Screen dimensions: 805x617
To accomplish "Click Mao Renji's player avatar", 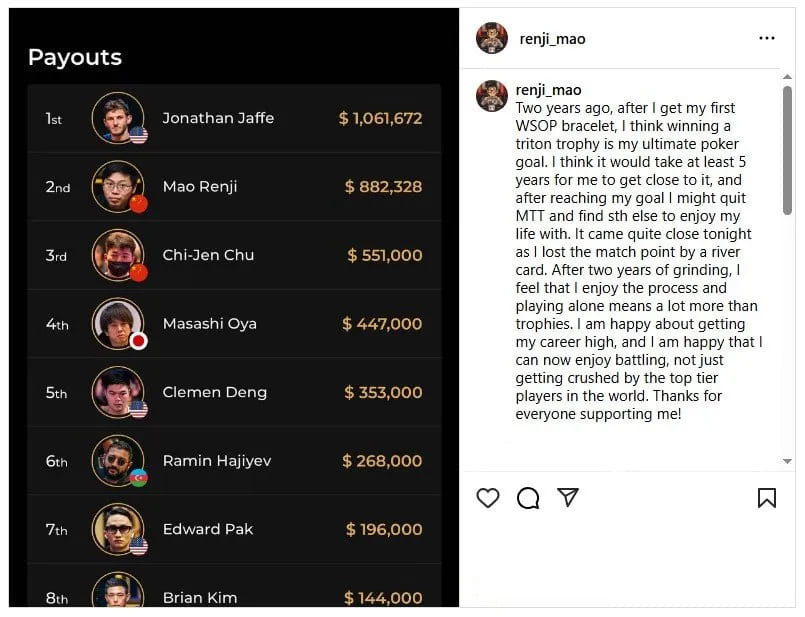I will pos(118,187).
